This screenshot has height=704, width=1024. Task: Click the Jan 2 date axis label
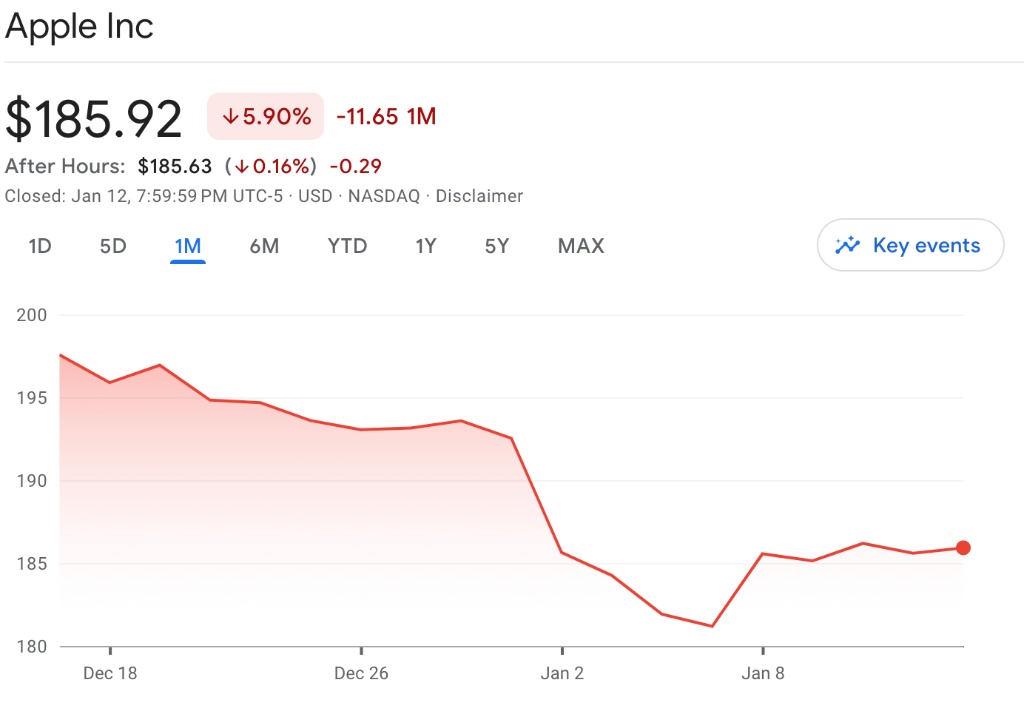click(x=562, y=673)
